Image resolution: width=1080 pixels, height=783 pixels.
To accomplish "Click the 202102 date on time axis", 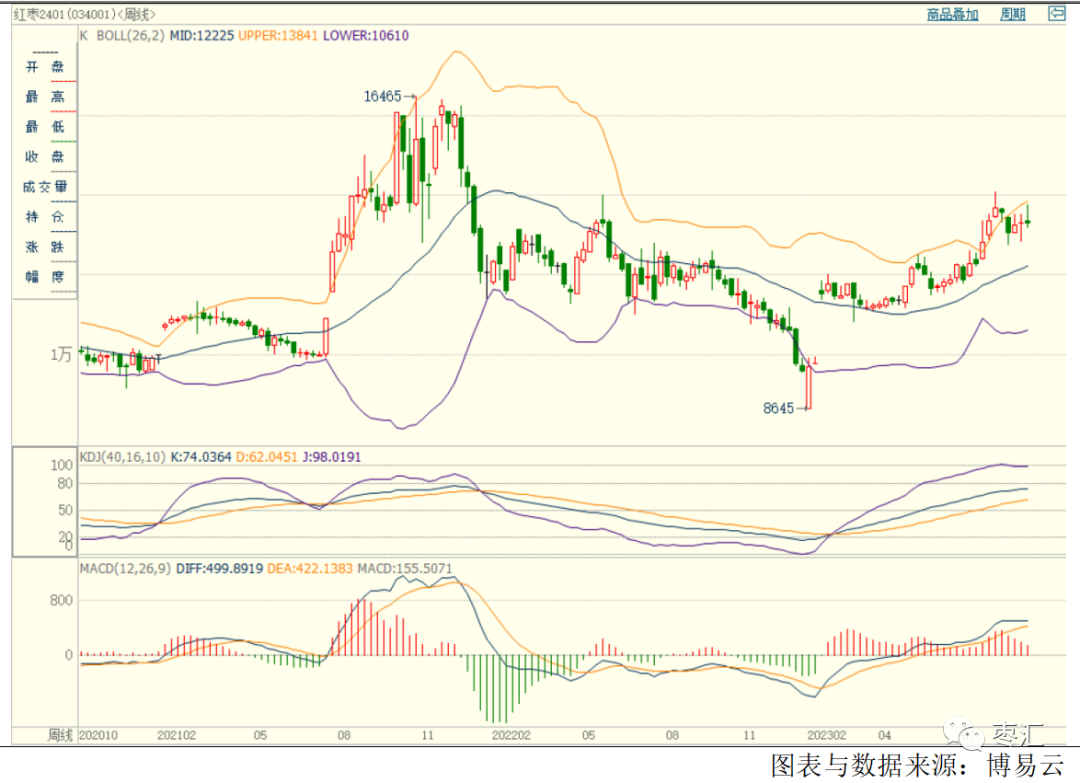I will (177, 735).
